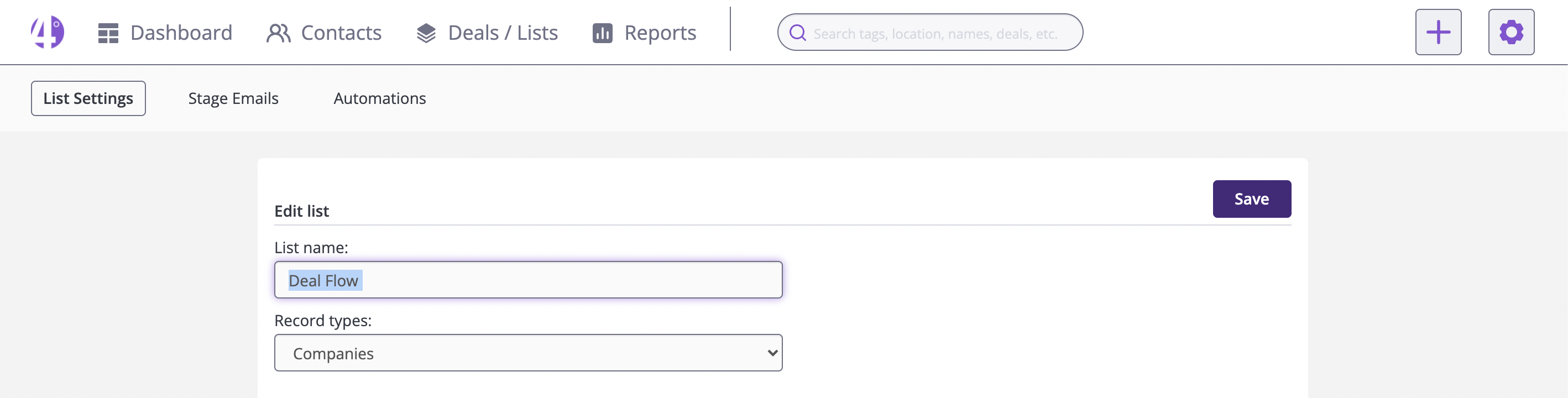Select Companies in the record type selector
The height and width of the screenshot is (398, 1568).
pos(529,352)
